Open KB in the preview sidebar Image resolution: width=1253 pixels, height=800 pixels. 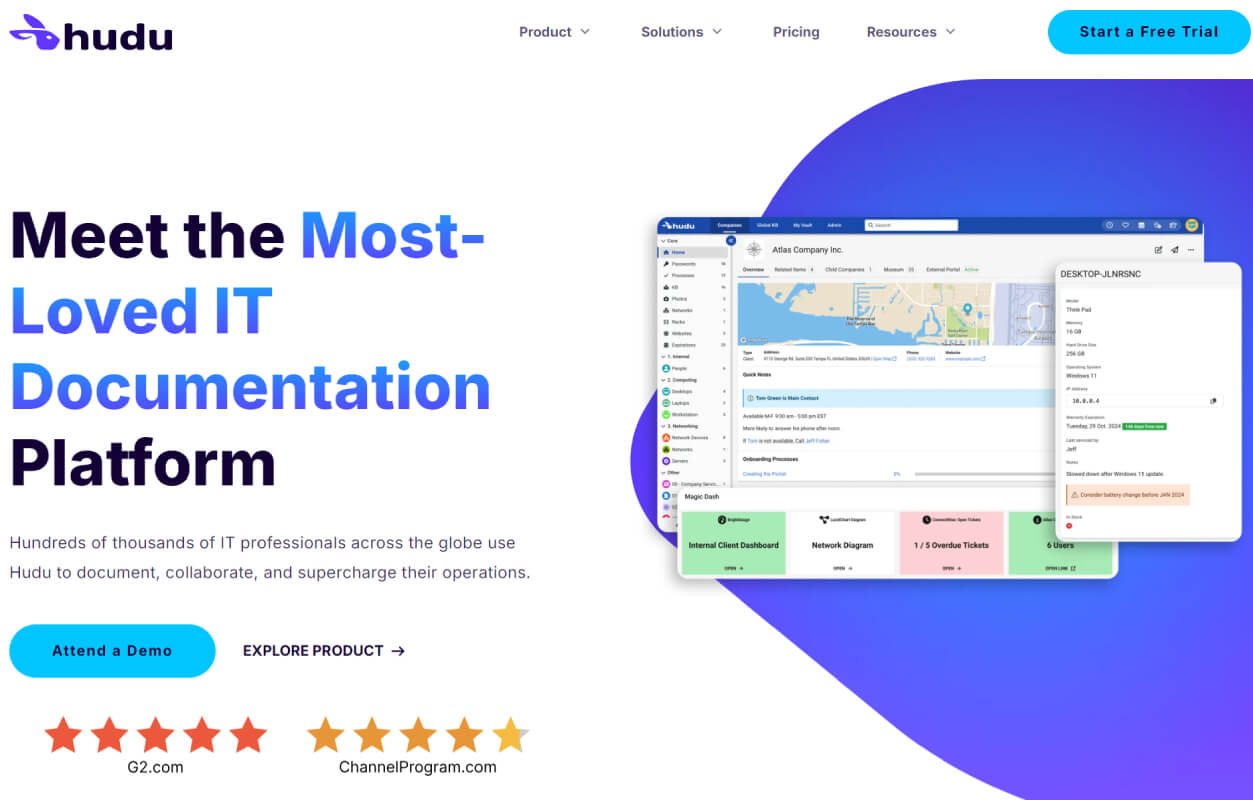coord(693,287)
